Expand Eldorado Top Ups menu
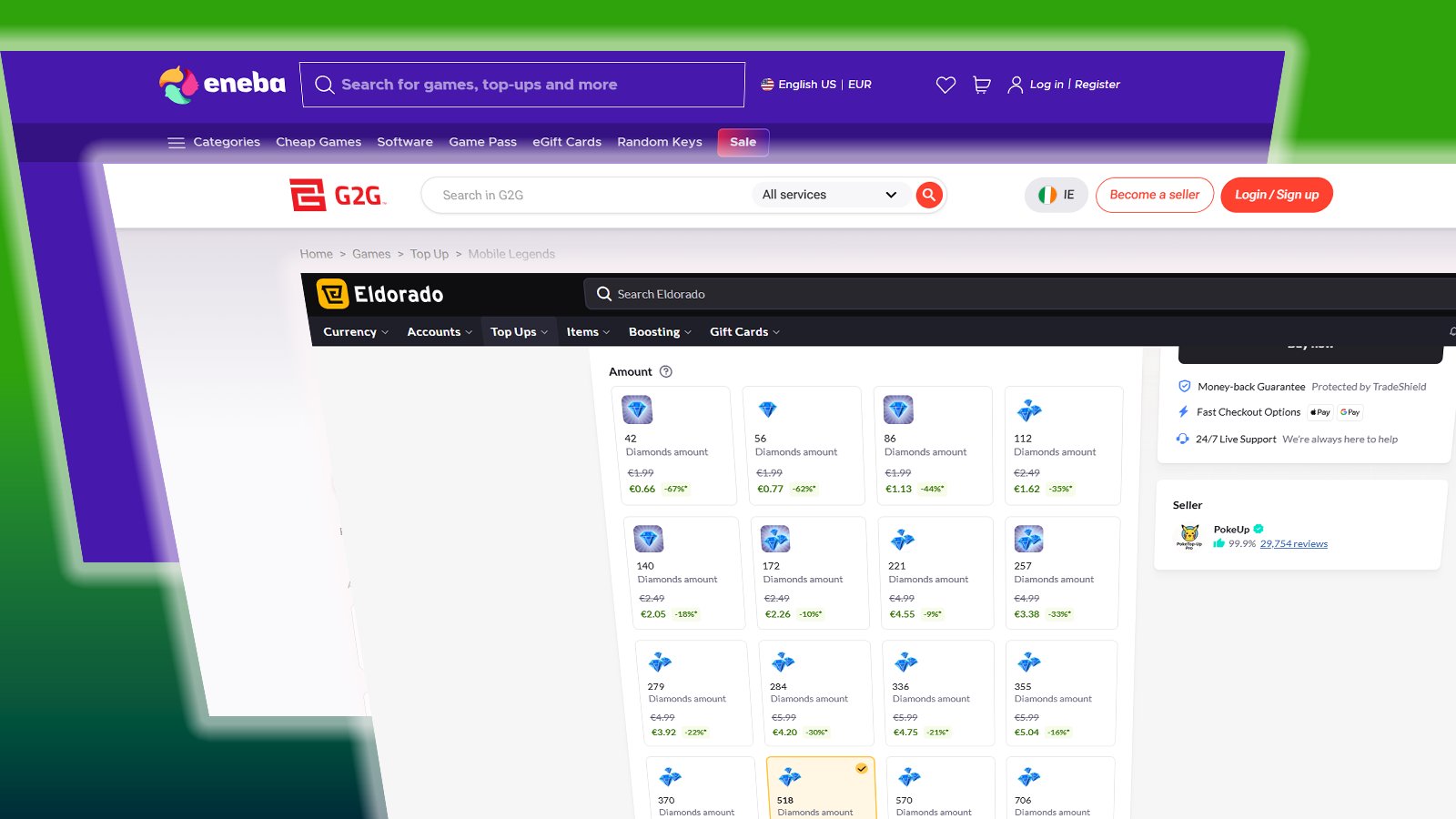This screenshot has width=1456, height=819. click(519, 332)
